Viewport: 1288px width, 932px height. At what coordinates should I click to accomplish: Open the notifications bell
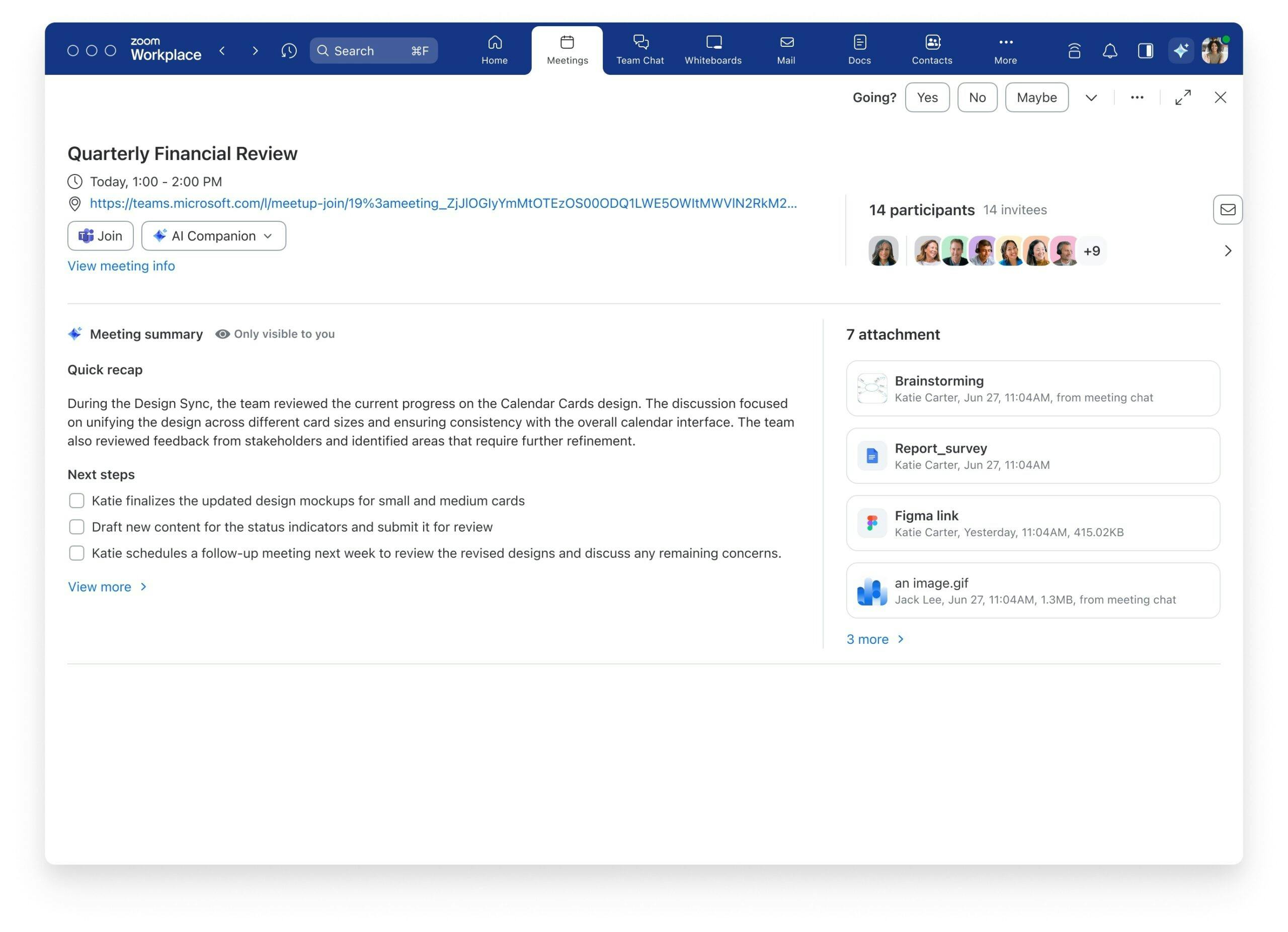[x=1110, y=51]
